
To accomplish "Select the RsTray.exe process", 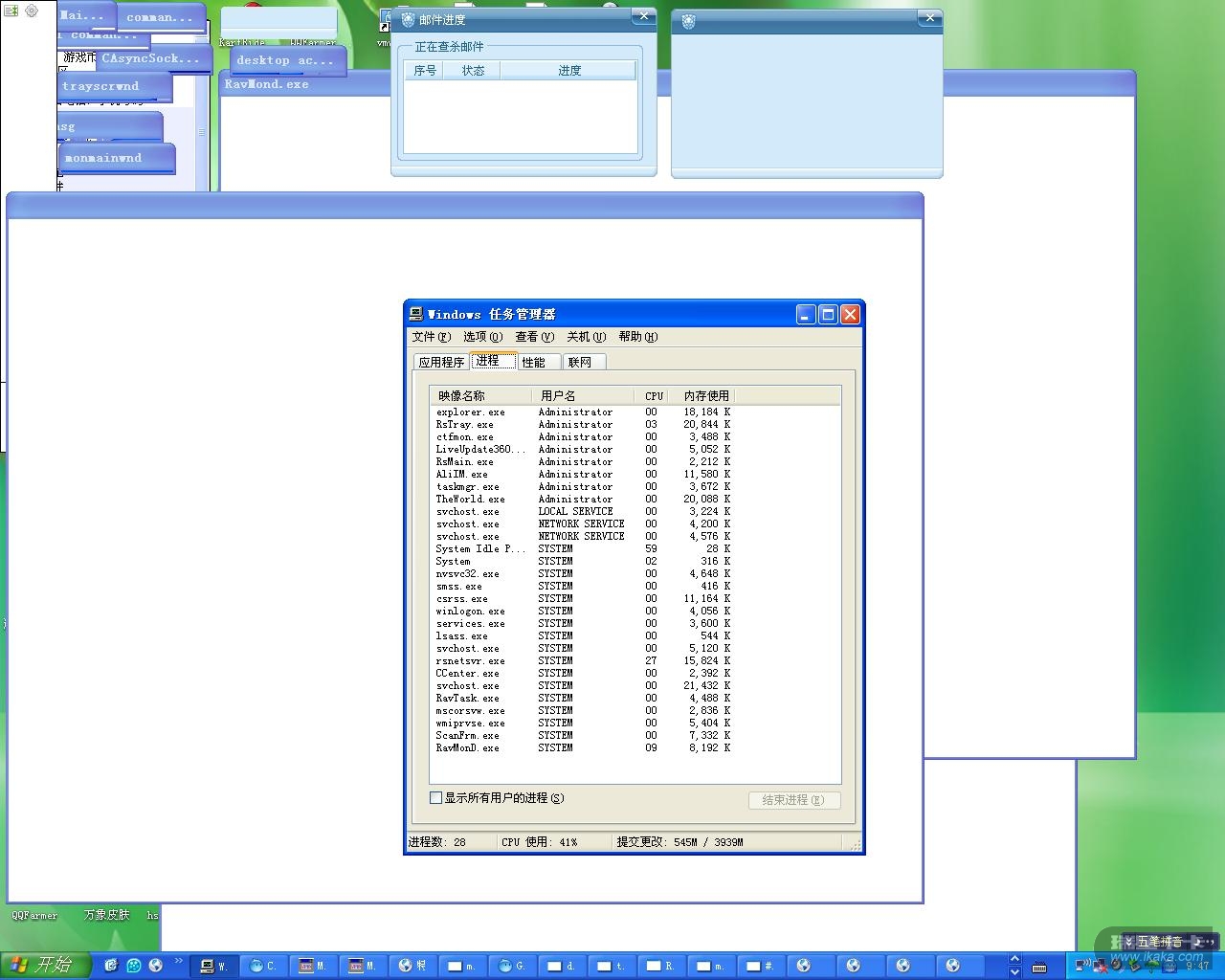I will [x=584, y=425].
